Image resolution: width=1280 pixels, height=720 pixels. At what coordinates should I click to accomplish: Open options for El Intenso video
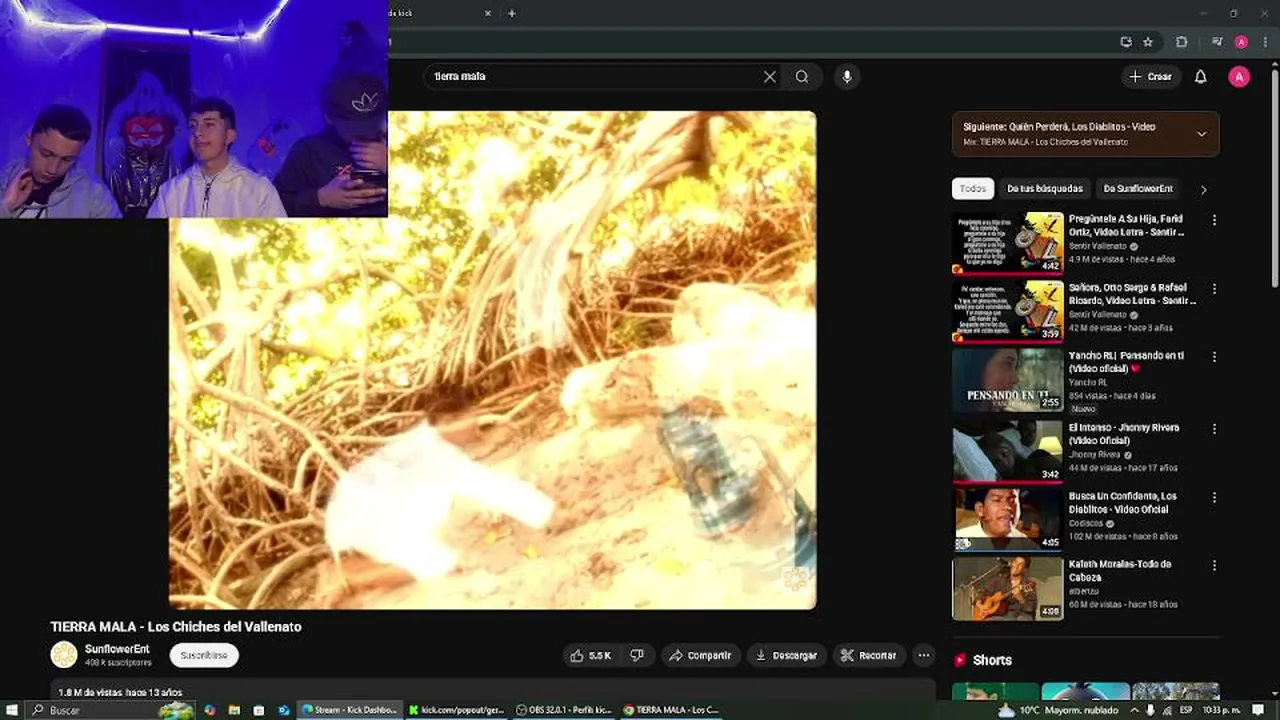1214,429
